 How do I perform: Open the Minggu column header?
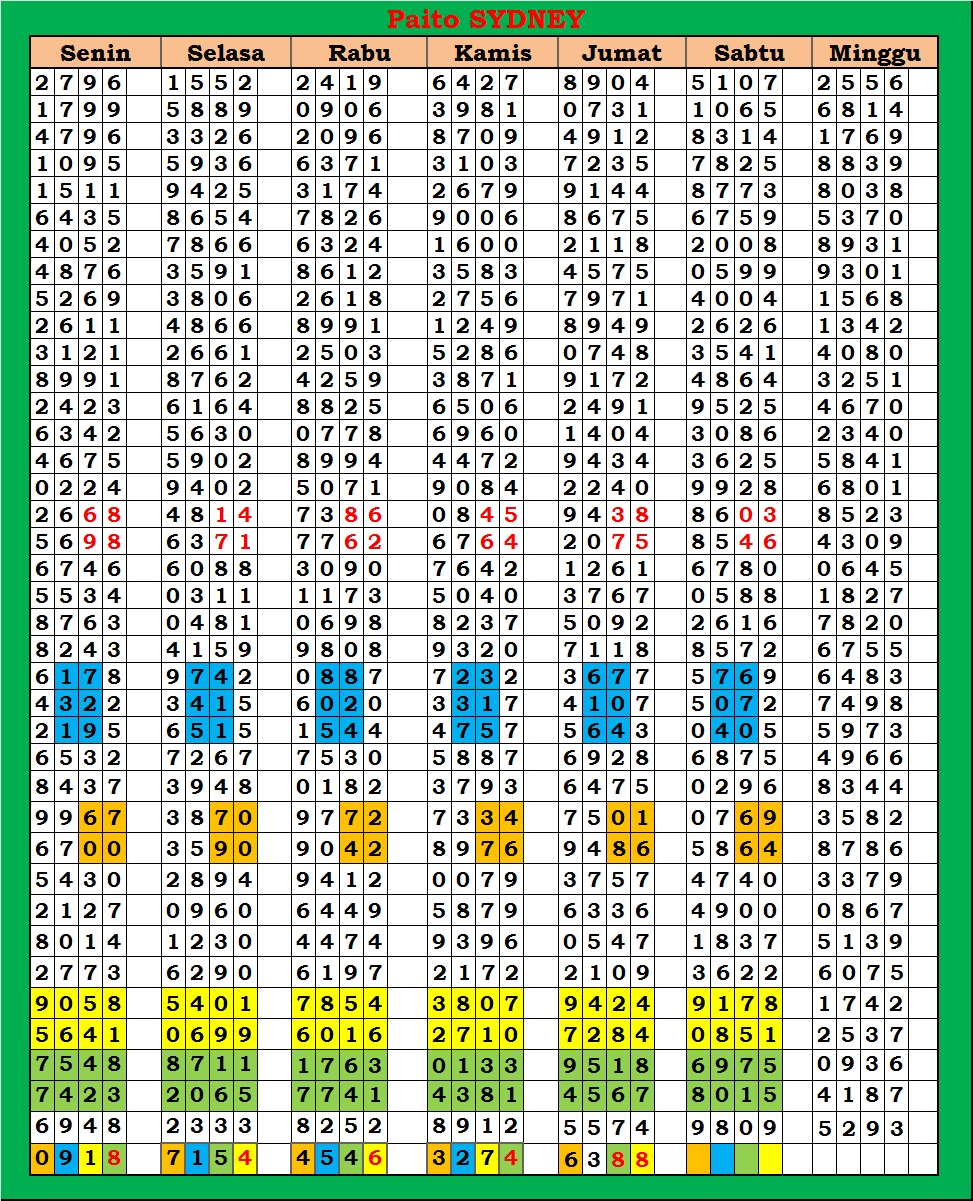[x=875, y=53]
